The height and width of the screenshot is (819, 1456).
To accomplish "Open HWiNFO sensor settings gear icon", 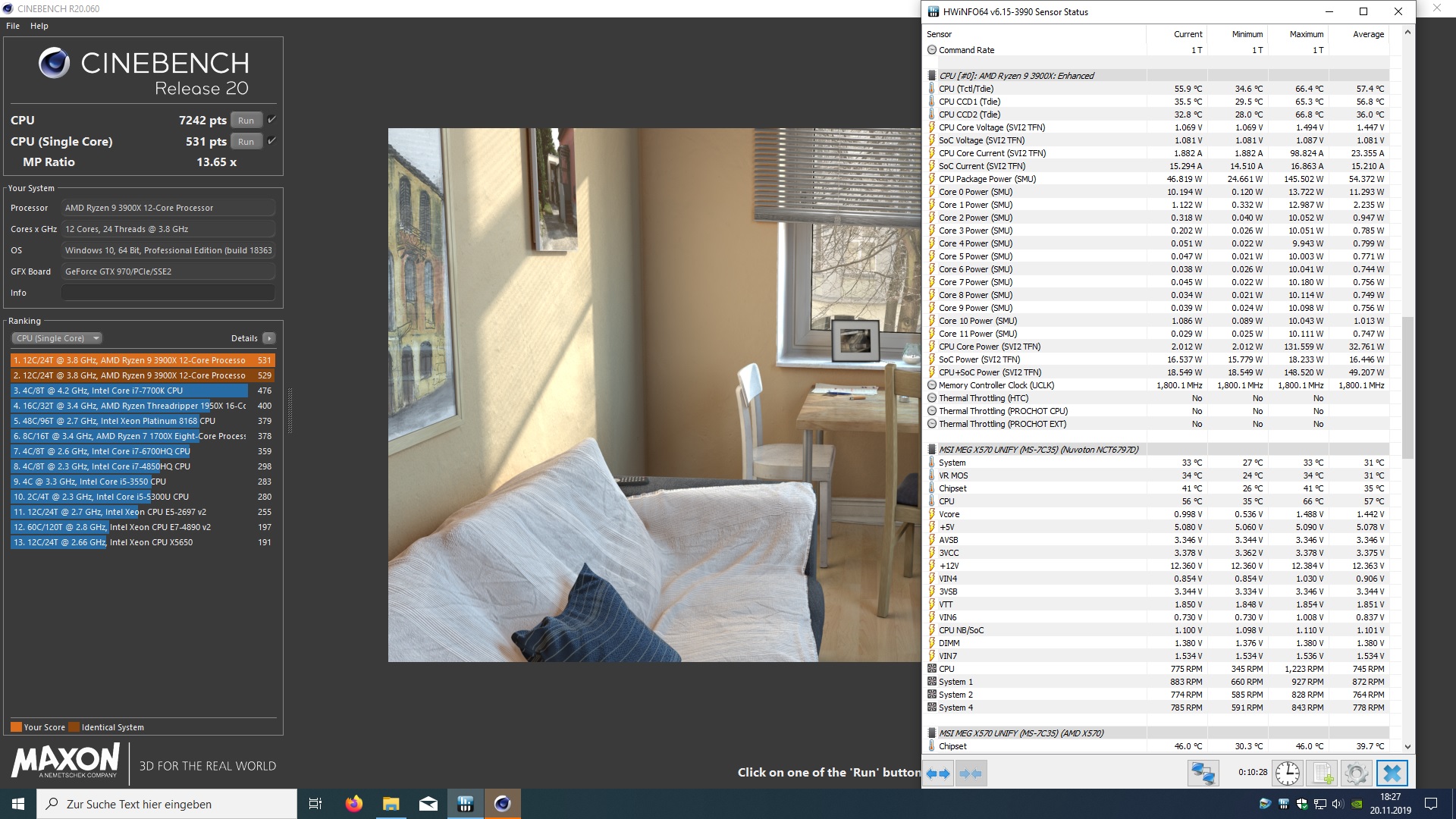I will point(1356,773).
